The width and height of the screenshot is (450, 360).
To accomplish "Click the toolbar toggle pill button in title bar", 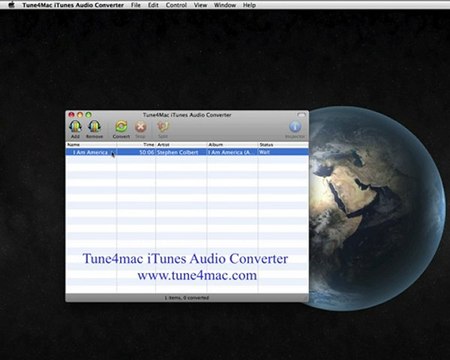I will tap(301, 115).
